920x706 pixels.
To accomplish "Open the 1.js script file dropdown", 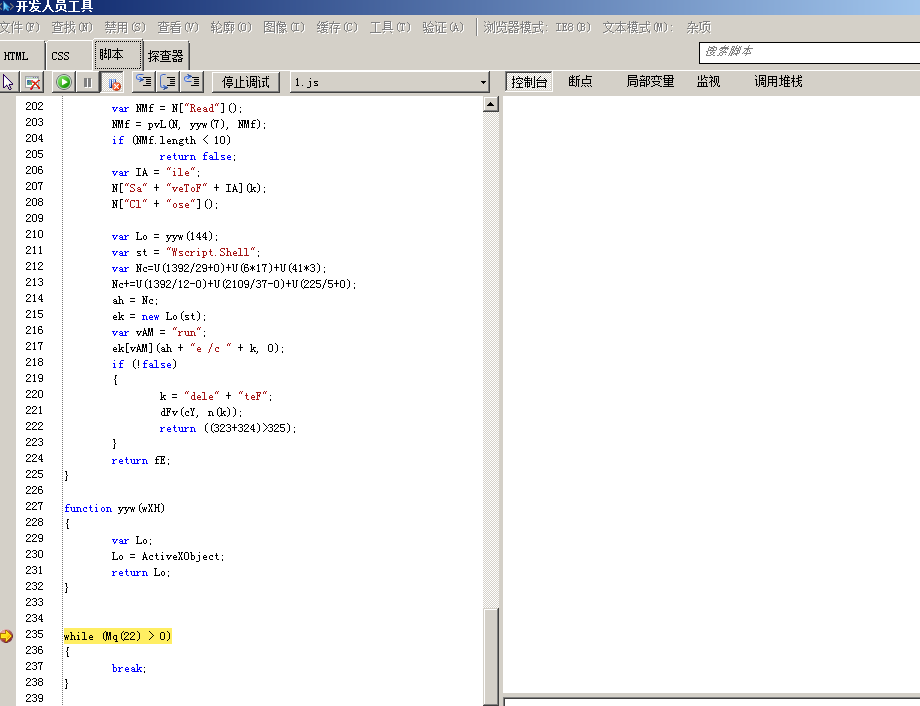I will (x=390, y=82).
